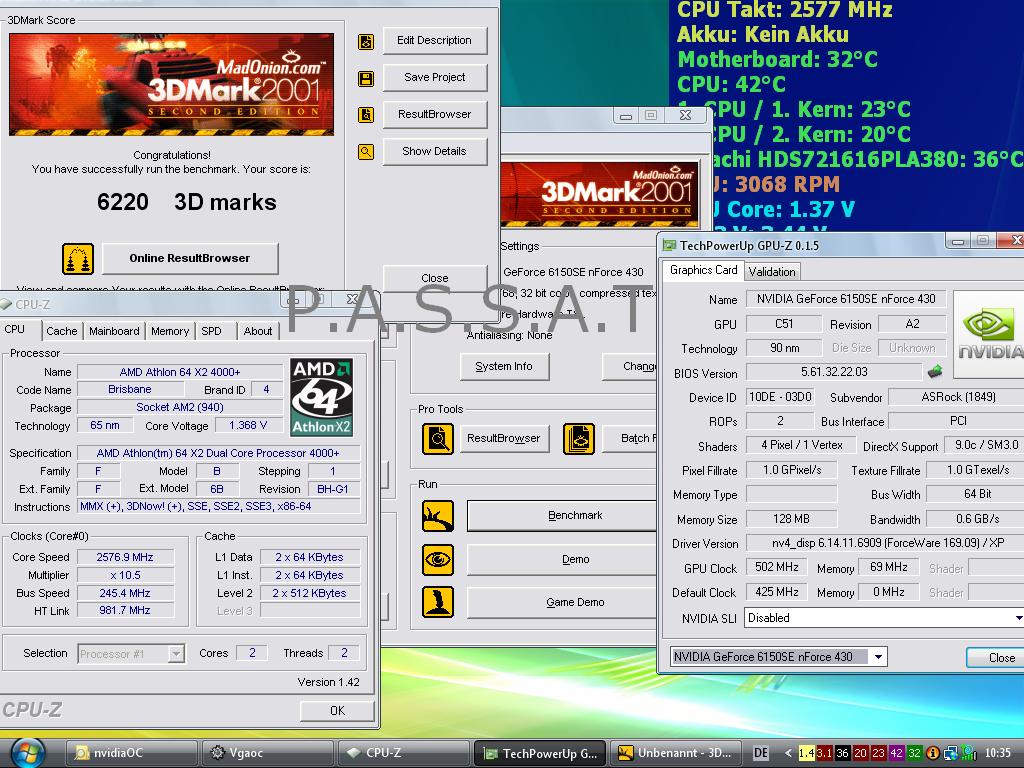1024x768 pixels.
Task: Click the Close button in GPU-Z
Action: pyautogui.click(x=995, y=658)
